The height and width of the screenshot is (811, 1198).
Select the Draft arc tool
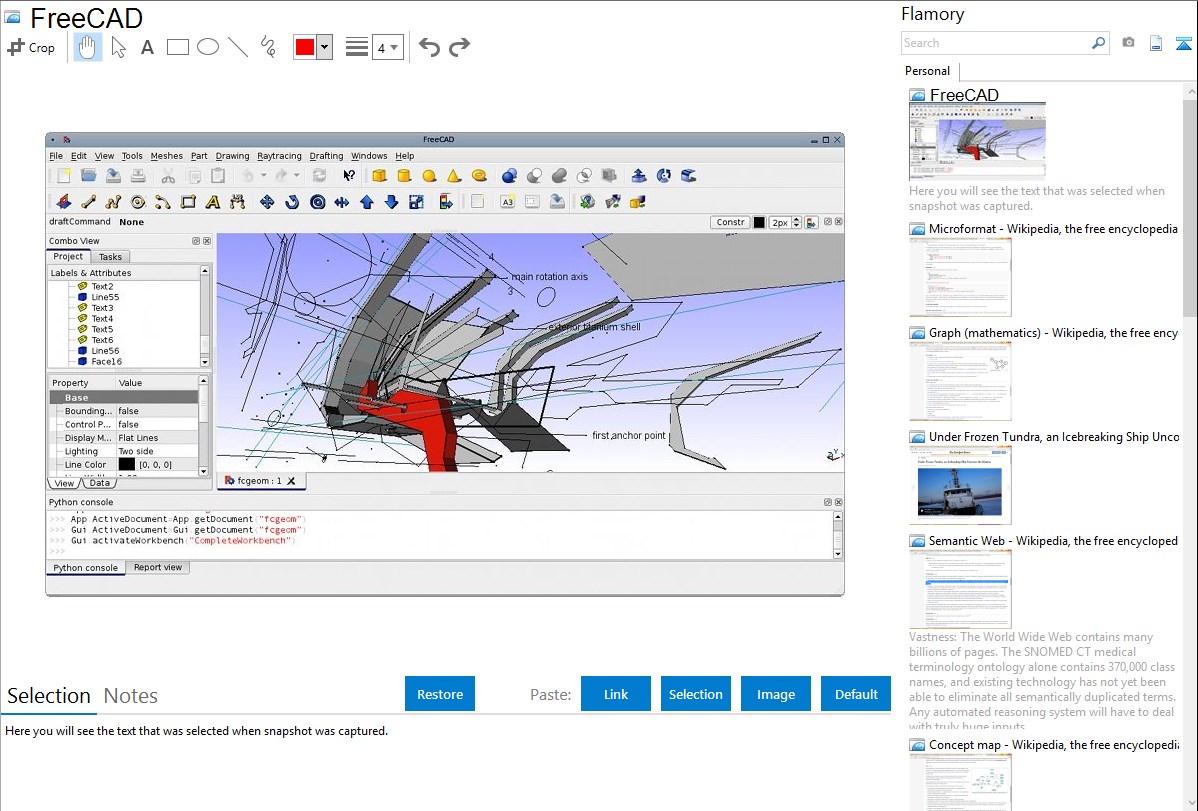tap(163, 202)
